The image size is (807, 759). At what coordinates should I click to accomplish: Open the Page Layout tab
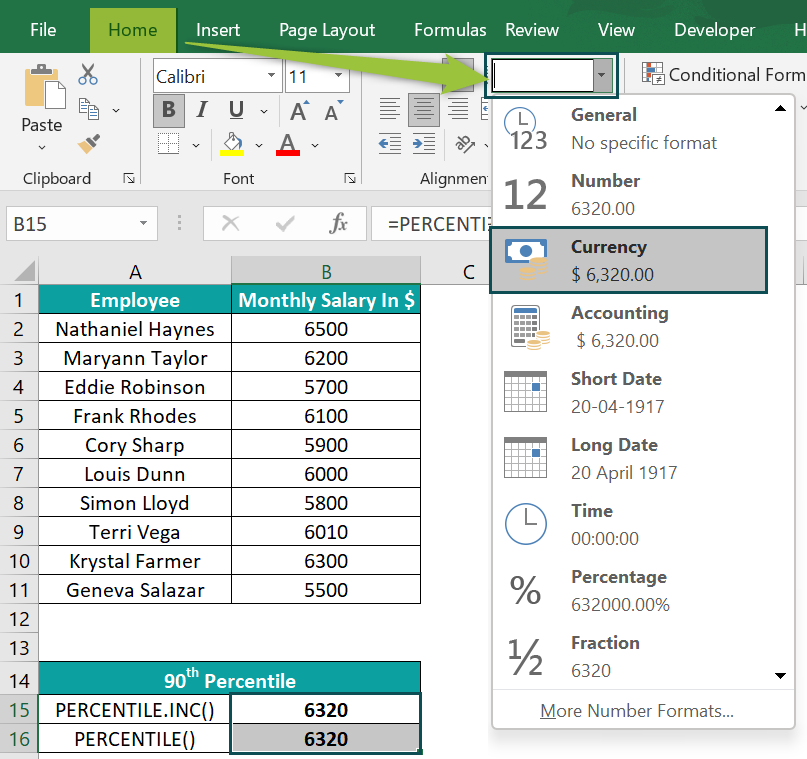(327, 30)
